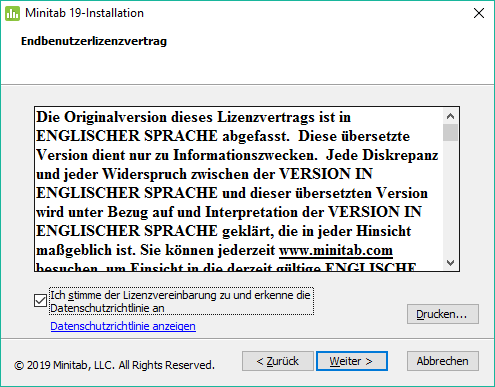This screenshot has width=495, height=387.
Task: Click the license scrollbar up arrow
Action: (x=450, y=116)
